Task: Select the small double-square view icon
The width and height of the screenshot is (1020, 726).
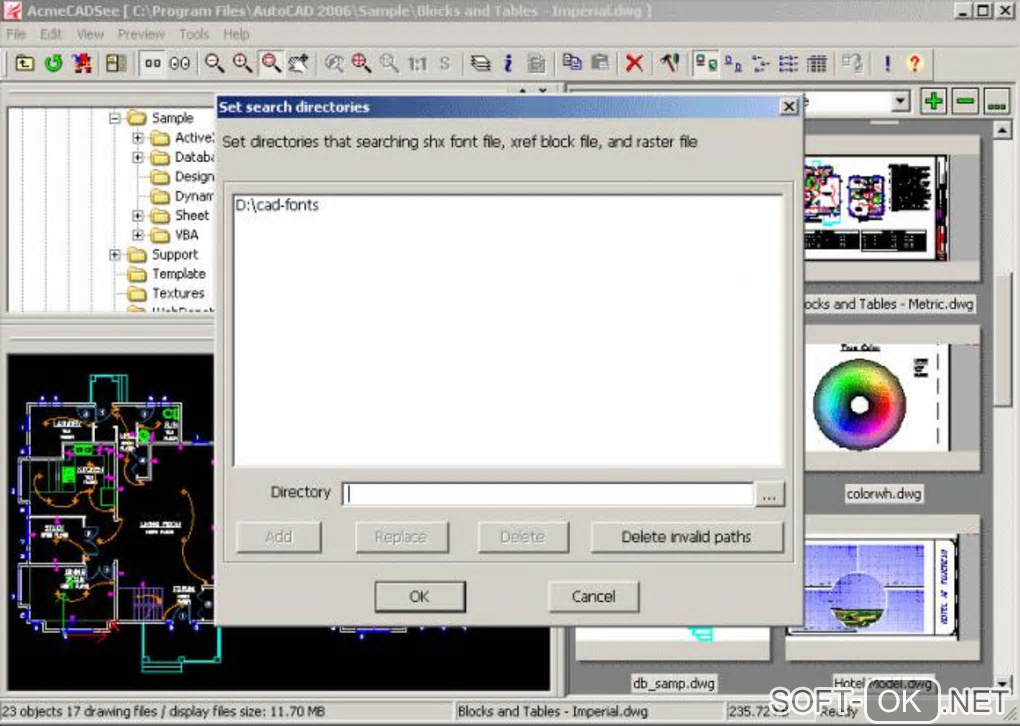Action: point(153,63)
